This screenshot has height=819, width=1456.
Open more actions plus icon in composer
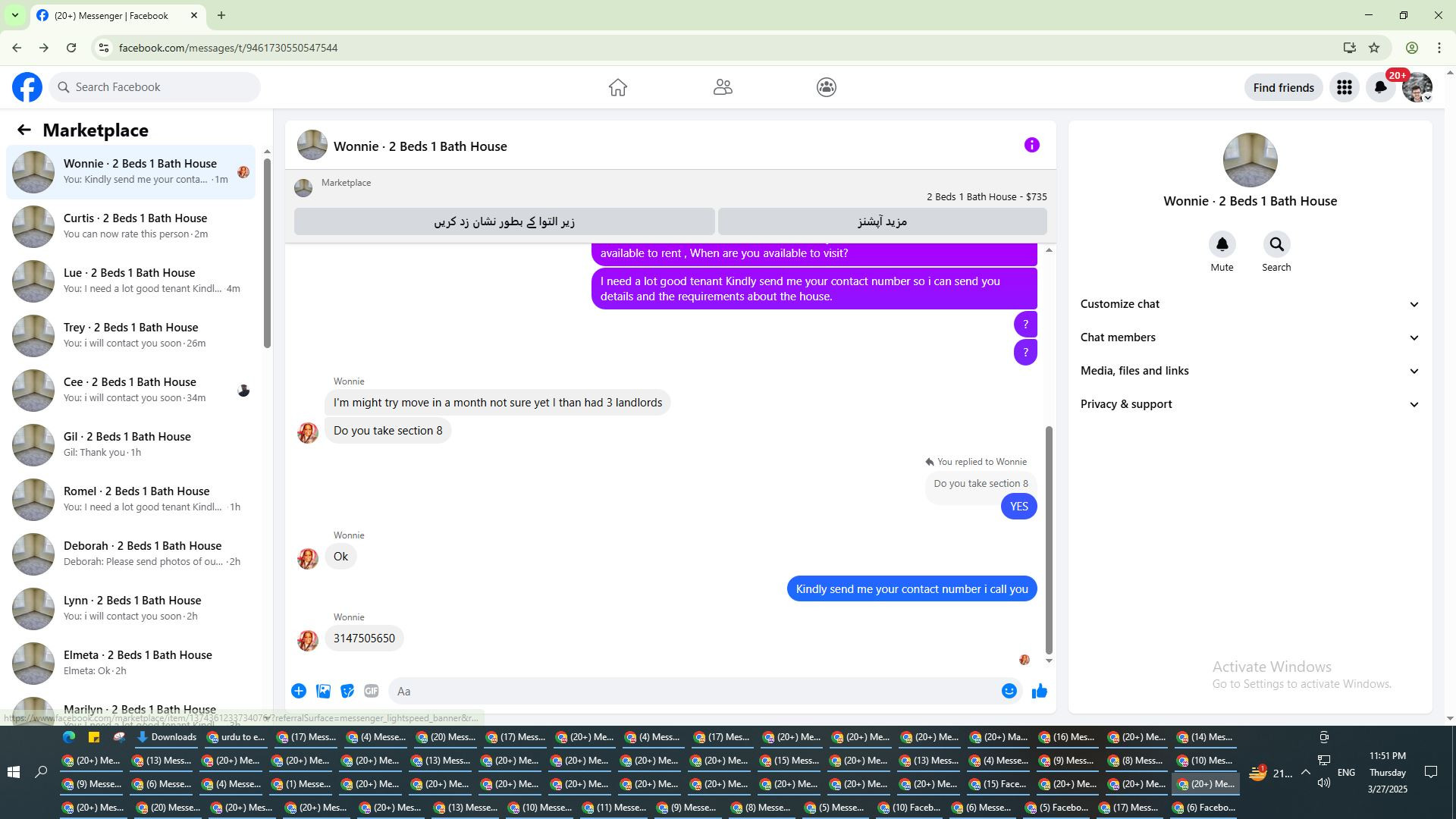pyautogui.click(x=299, y=691)
